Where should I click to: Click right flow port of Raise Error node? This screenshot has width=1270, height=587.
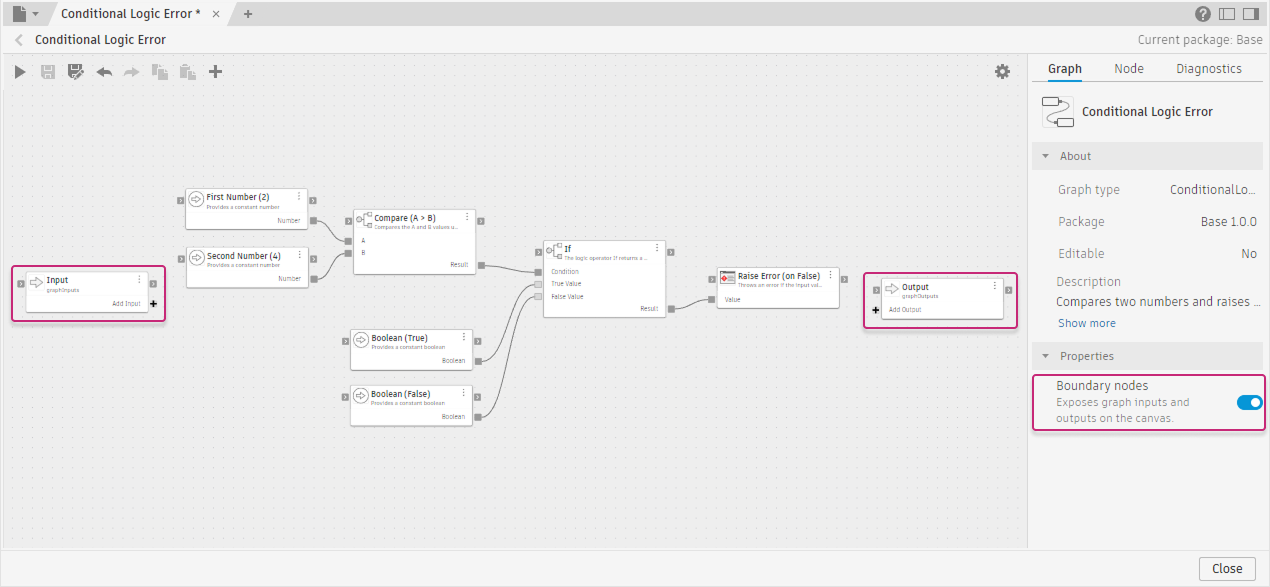pyautogui.click(x=844, y=279)
